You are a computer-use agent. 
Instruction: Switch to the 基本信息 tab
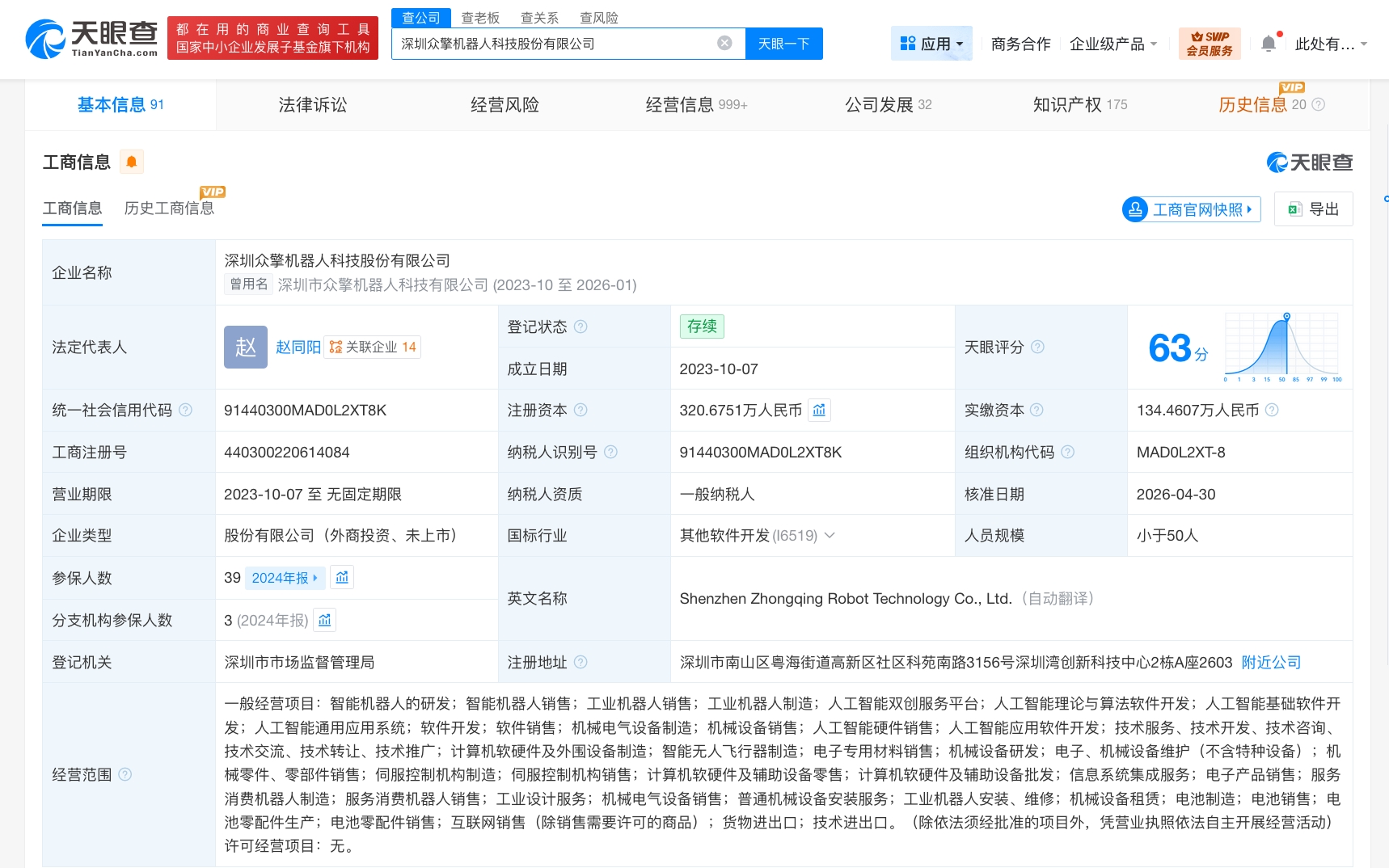point(120,104)
